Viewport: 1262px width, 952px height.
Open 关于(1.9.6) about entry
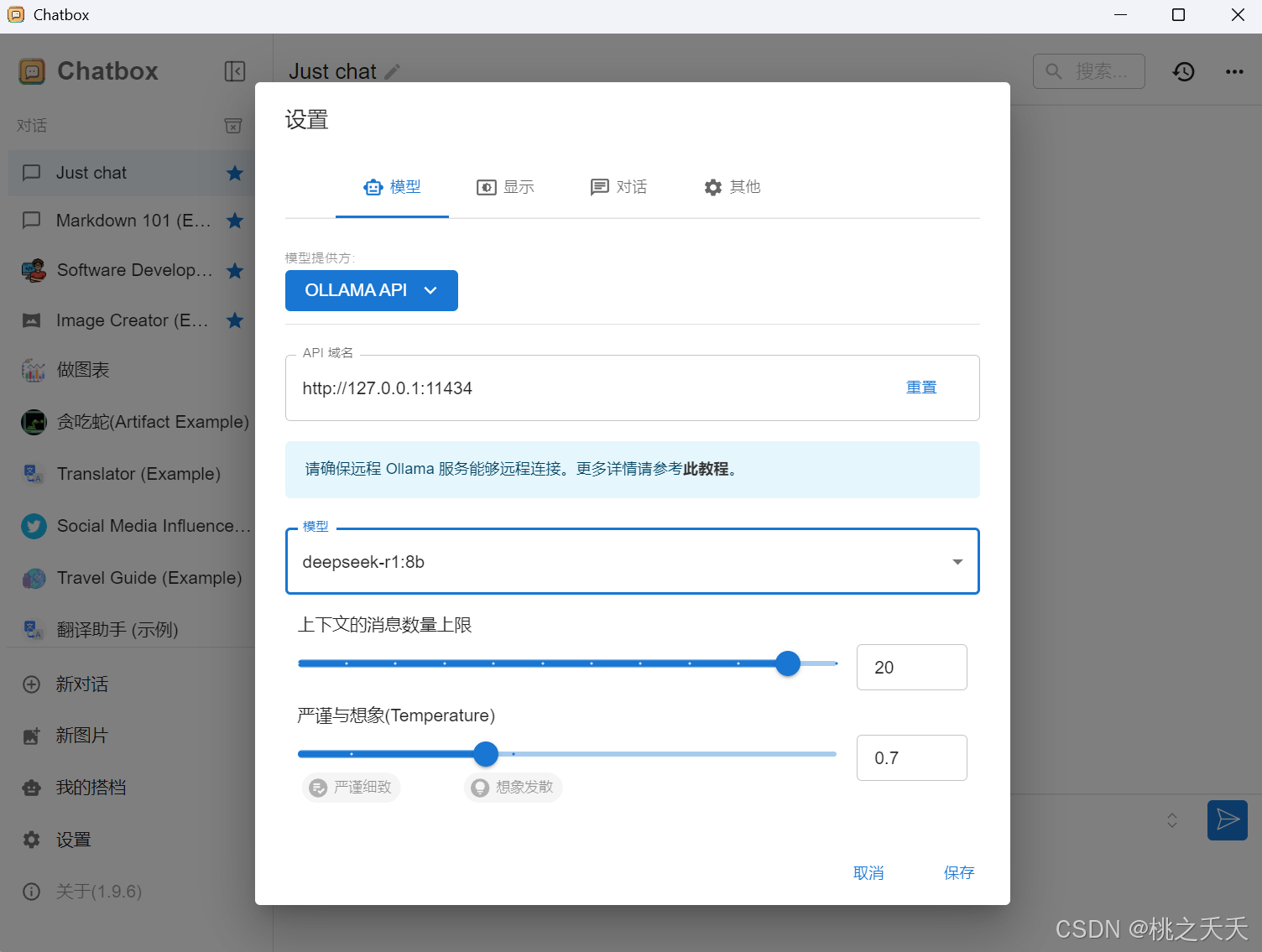(x=132, y=892)
